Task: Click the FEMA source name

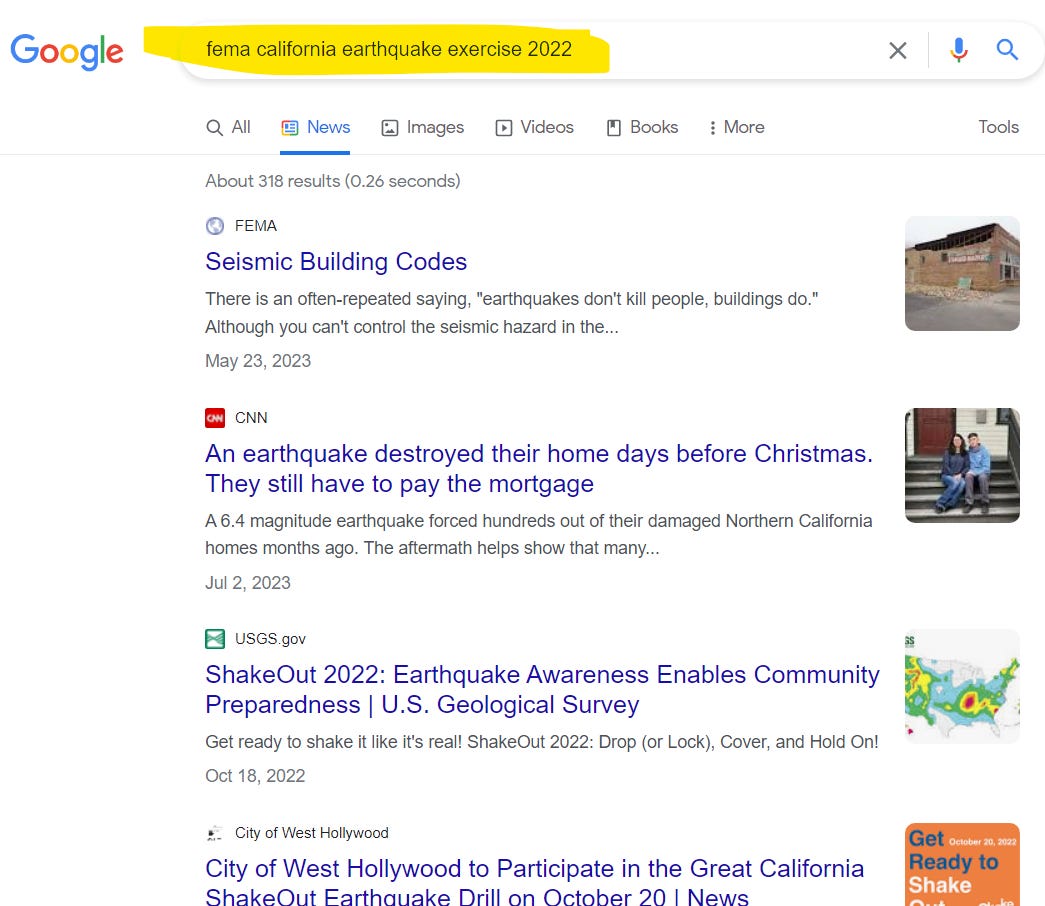Action: coord(256,226)
